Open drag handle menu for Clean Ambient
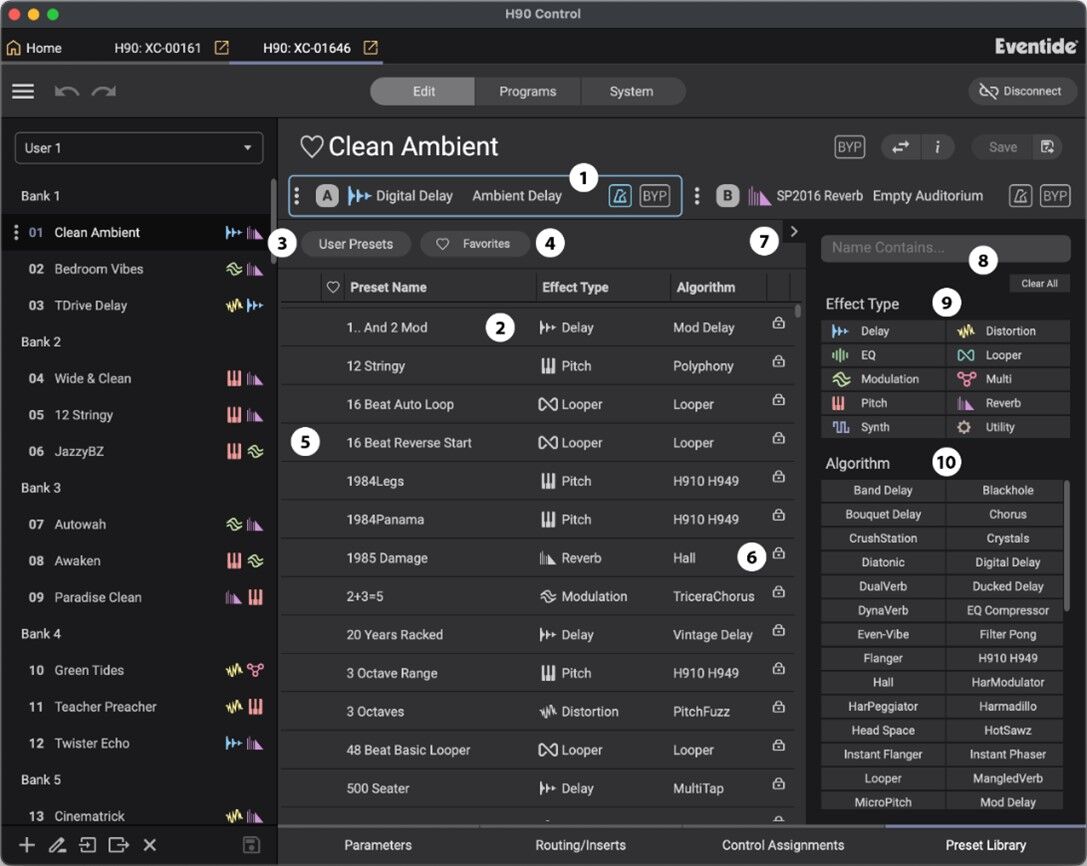The height and width of the screenshot is (866, 1087). tap(16, 233)
